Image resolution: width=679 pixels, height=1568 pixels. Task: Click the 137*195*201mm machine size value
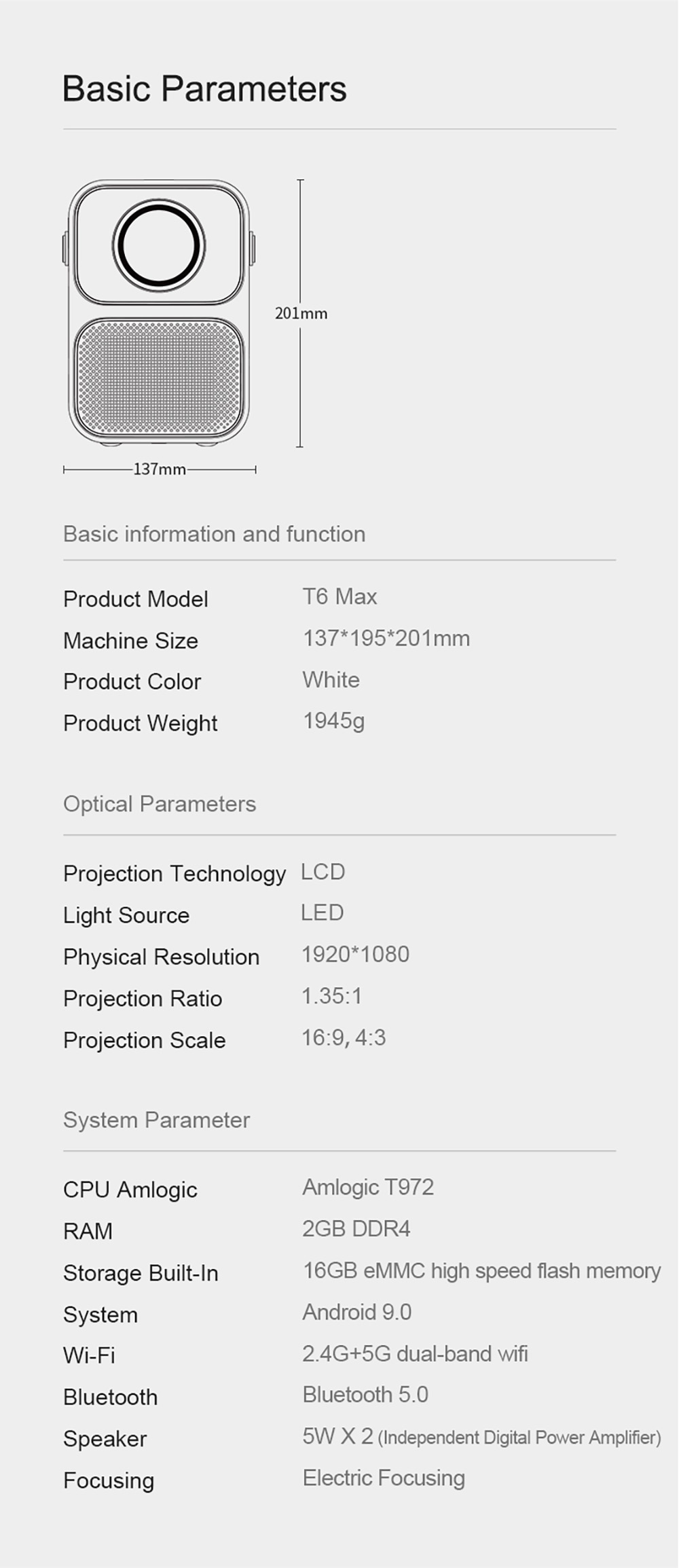pyautogui.click(x=386, y=638)
